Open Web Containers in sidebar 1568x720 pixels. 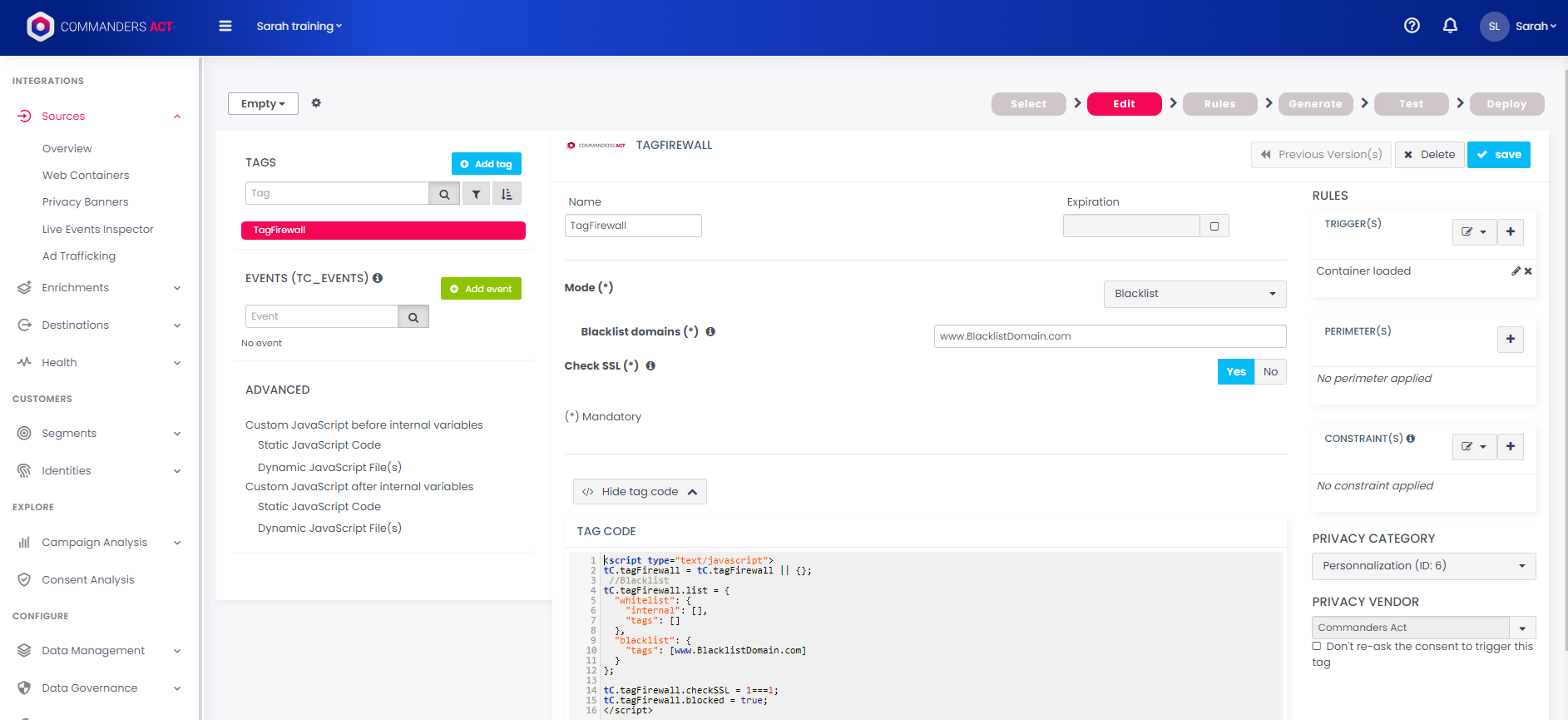click(86, 176)
